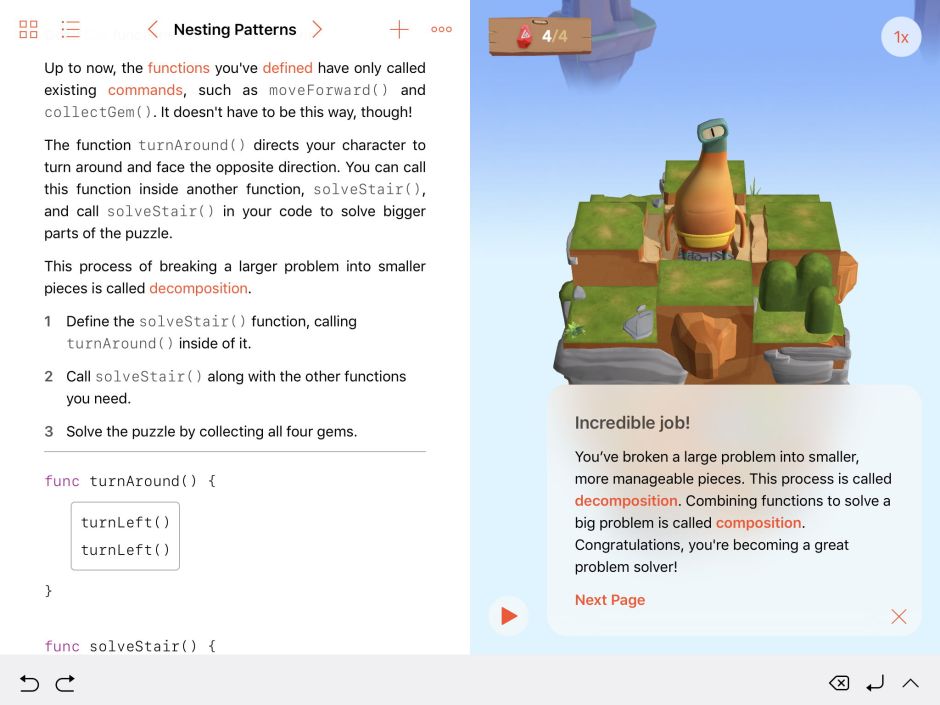The image size is (940, 705).
Task: Select the Nesting Patterns page title
Action: pyautogui.click(x=235, y=29)
